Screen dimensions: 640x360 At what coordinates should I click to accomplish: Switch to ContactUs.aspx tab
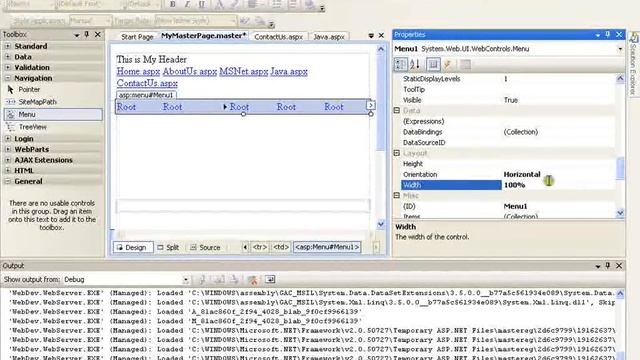click(278, 37)
